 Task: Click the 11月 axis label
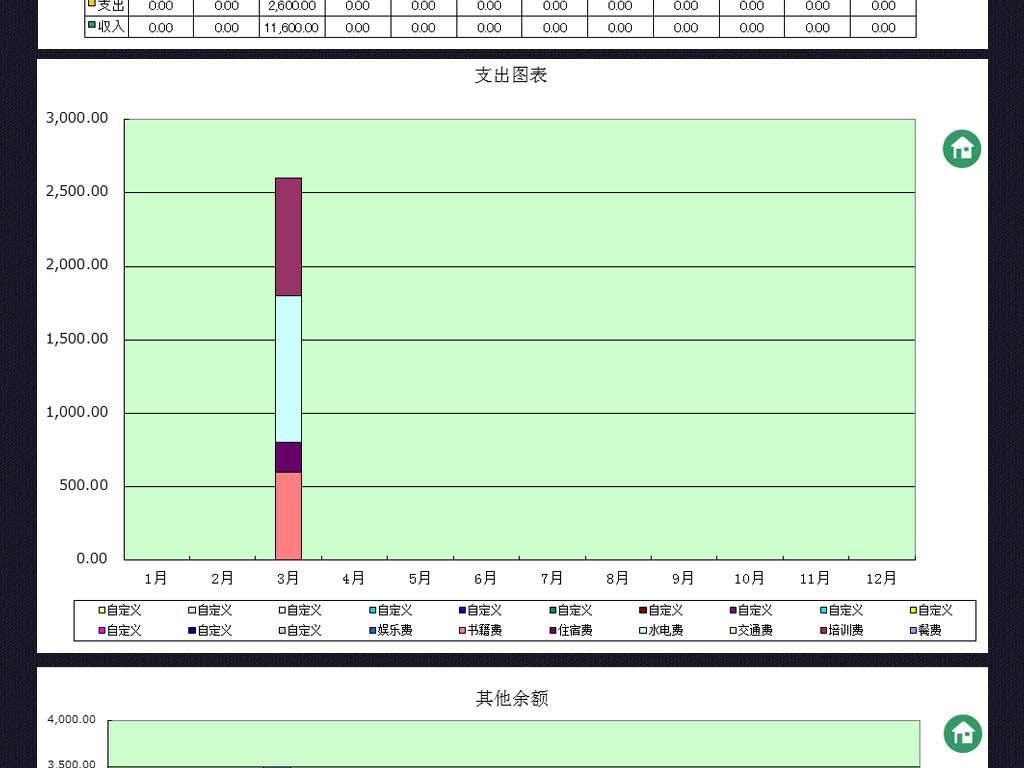tap(815, 578)
